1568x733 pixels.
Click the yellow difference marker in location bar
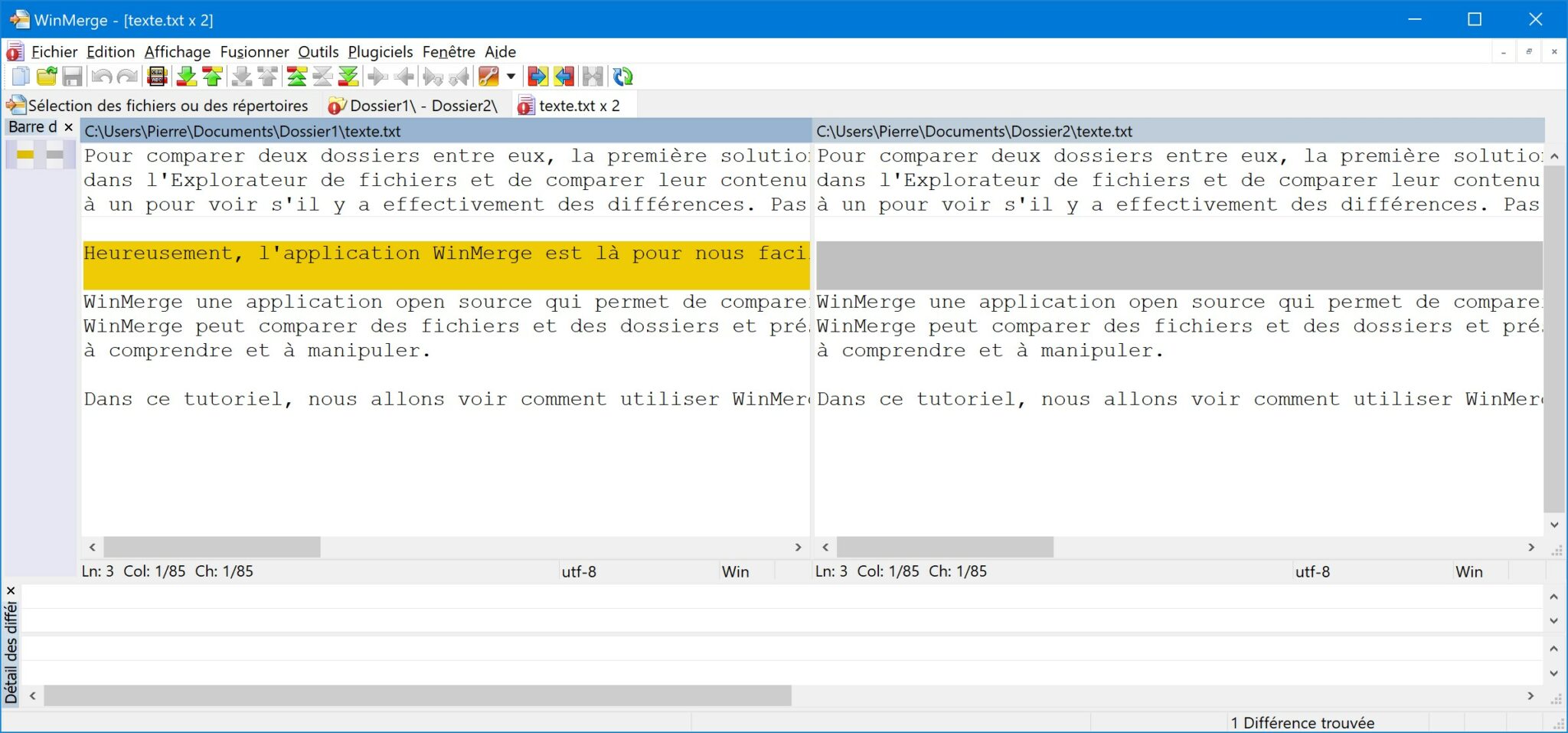(x=25, y=155)
